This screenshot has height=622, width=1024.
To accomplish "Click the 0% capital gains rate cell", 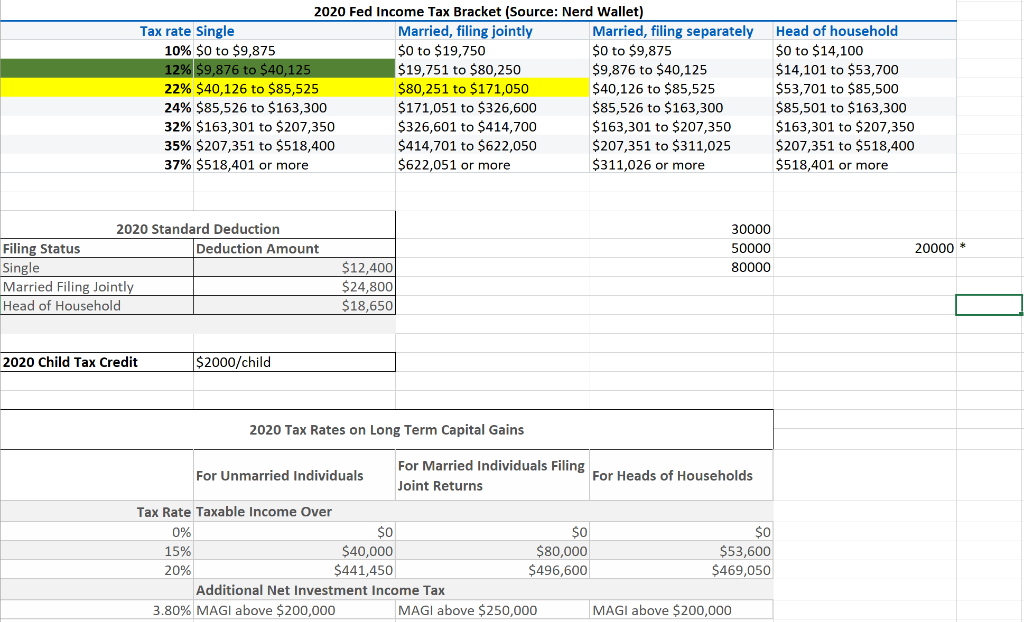I will (97, 532).
